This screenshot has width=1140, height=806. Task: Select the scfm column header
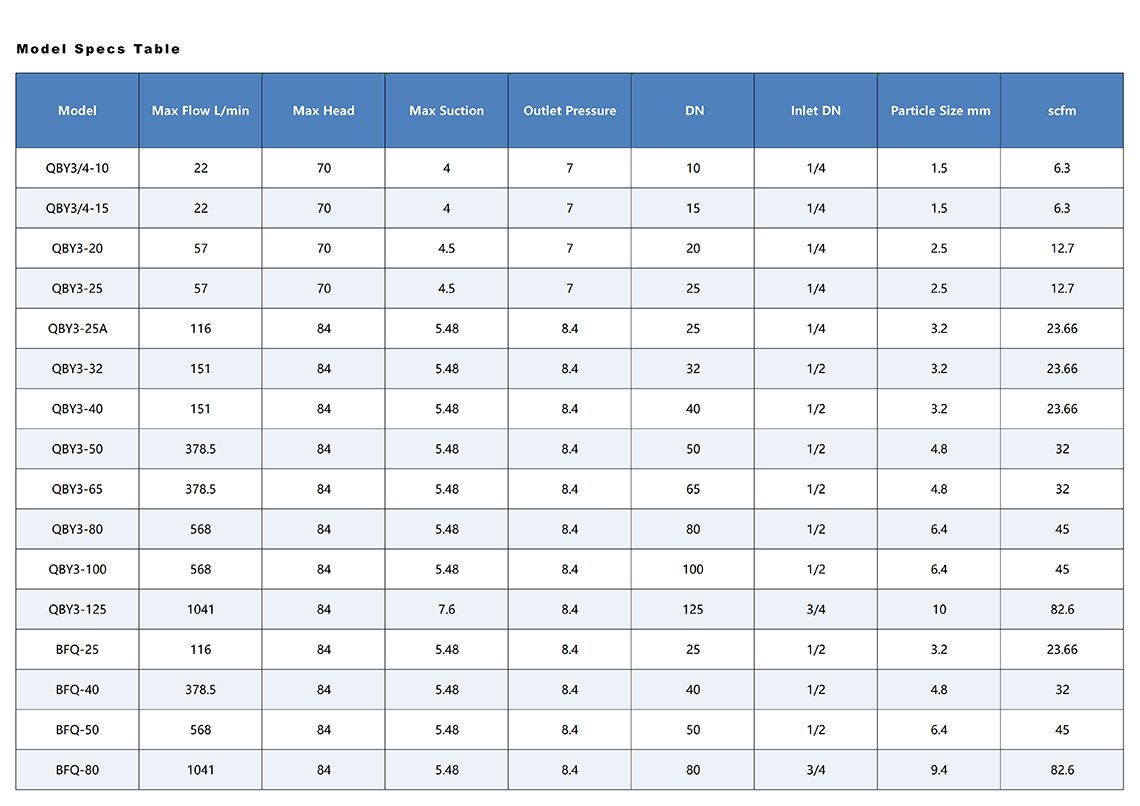1062,110
